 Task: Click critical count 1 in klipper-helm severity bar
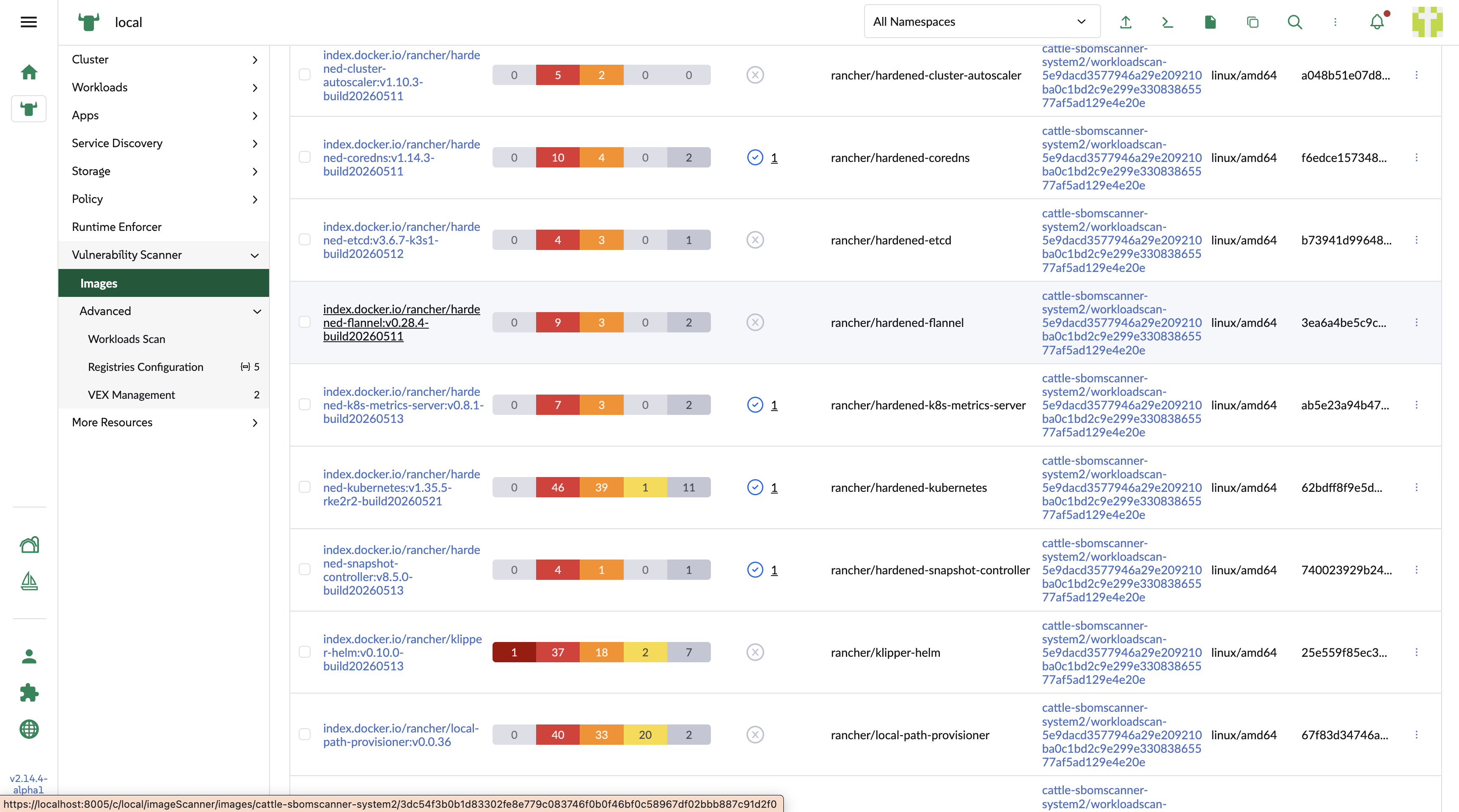(x=514, y=652)
